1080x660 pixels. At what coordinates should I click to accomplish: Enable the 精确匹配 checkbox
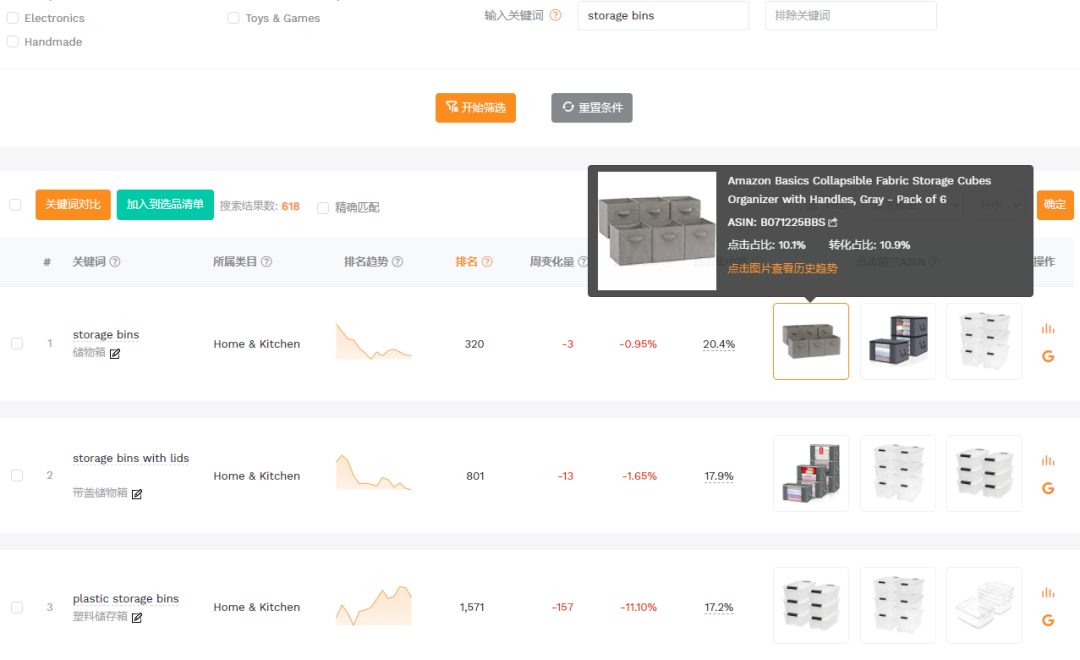click(x=322, y=207)
